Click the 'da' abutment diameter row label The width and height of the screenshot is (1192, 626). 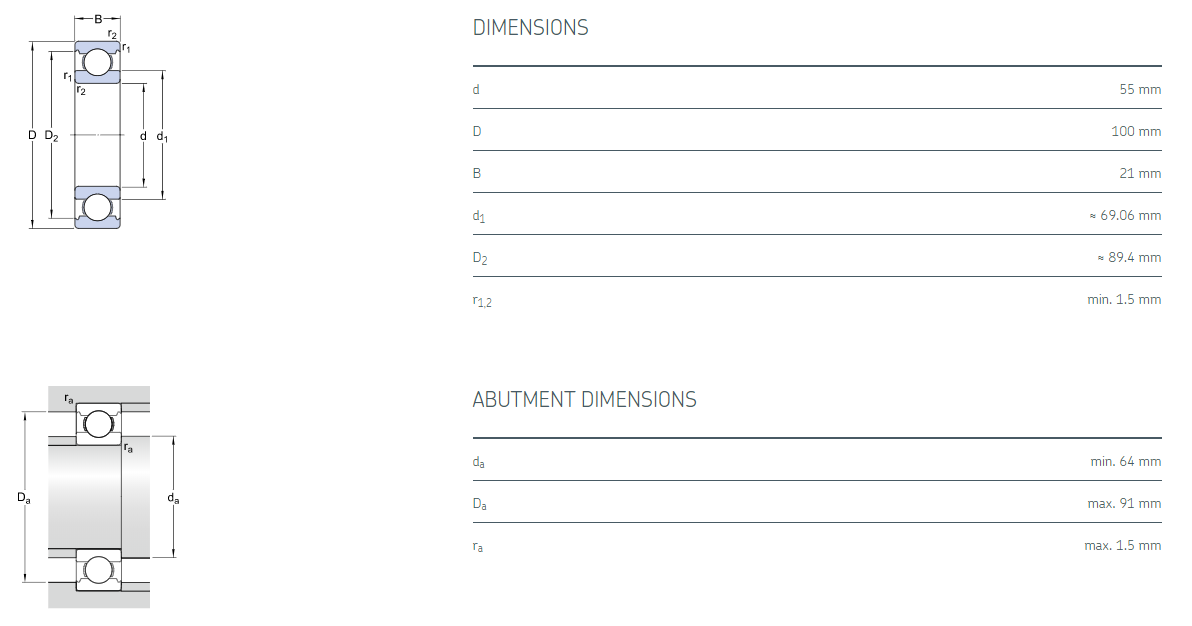click(x=479, y=462)
